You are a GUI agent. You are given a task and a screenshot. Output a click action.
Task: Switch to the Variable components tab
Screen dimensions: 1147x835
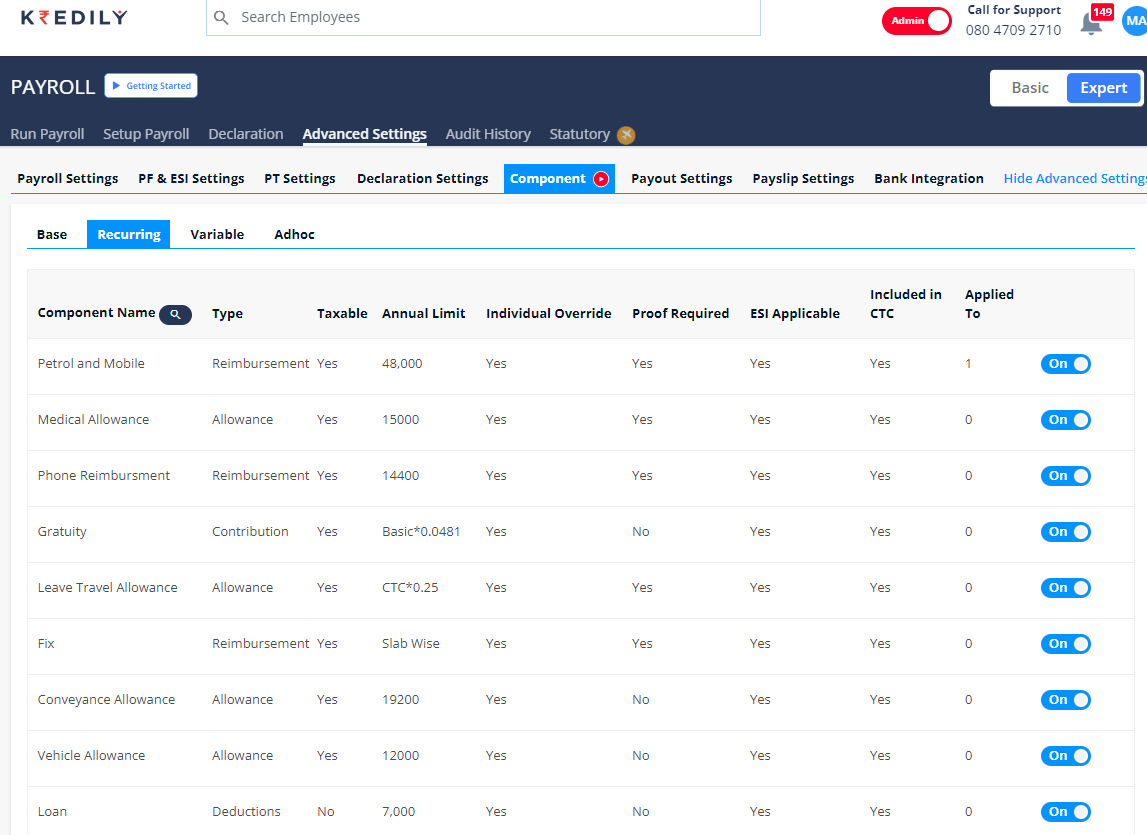217,234
